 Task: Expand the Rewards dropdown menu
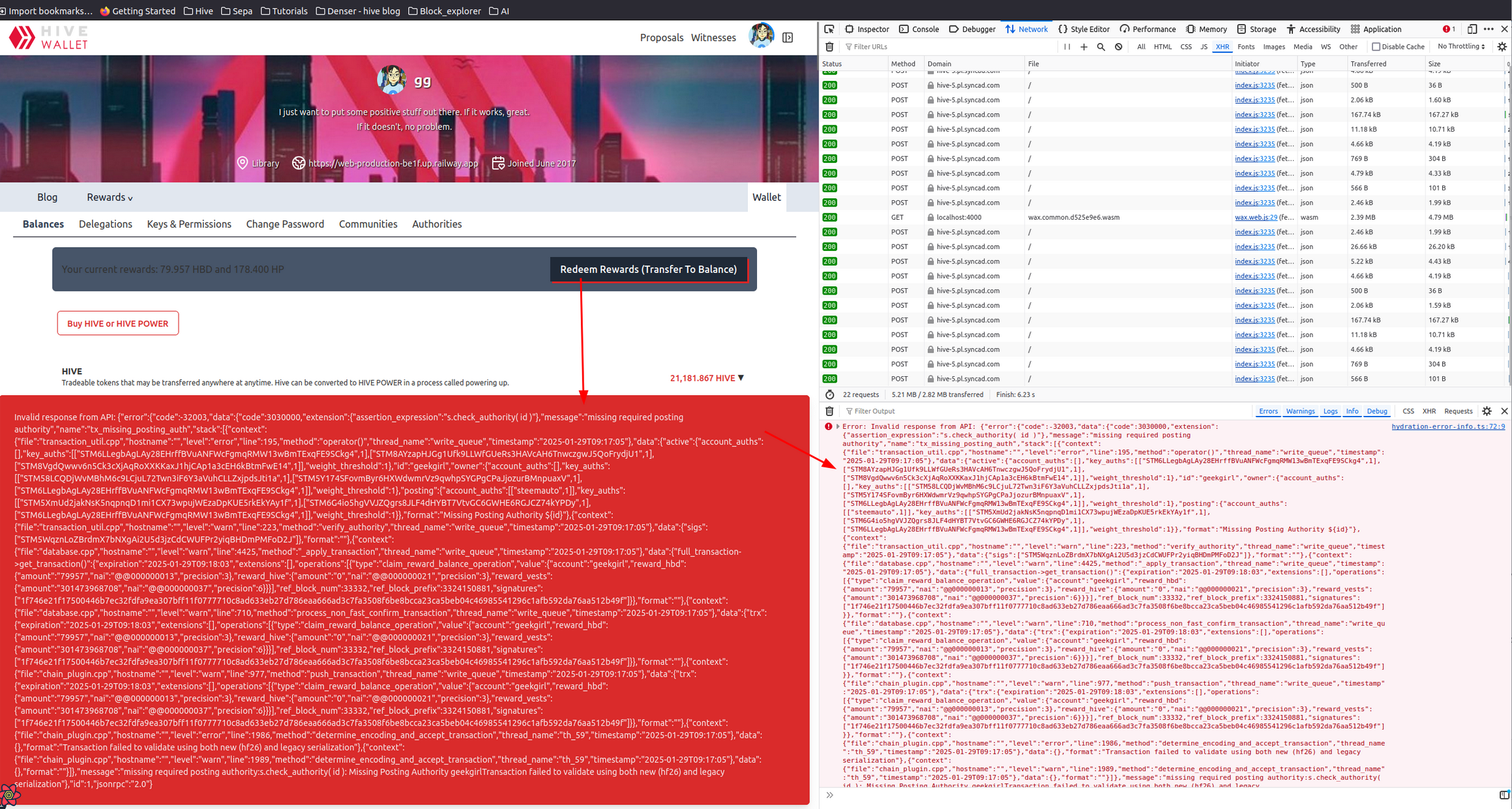[110, 198]
